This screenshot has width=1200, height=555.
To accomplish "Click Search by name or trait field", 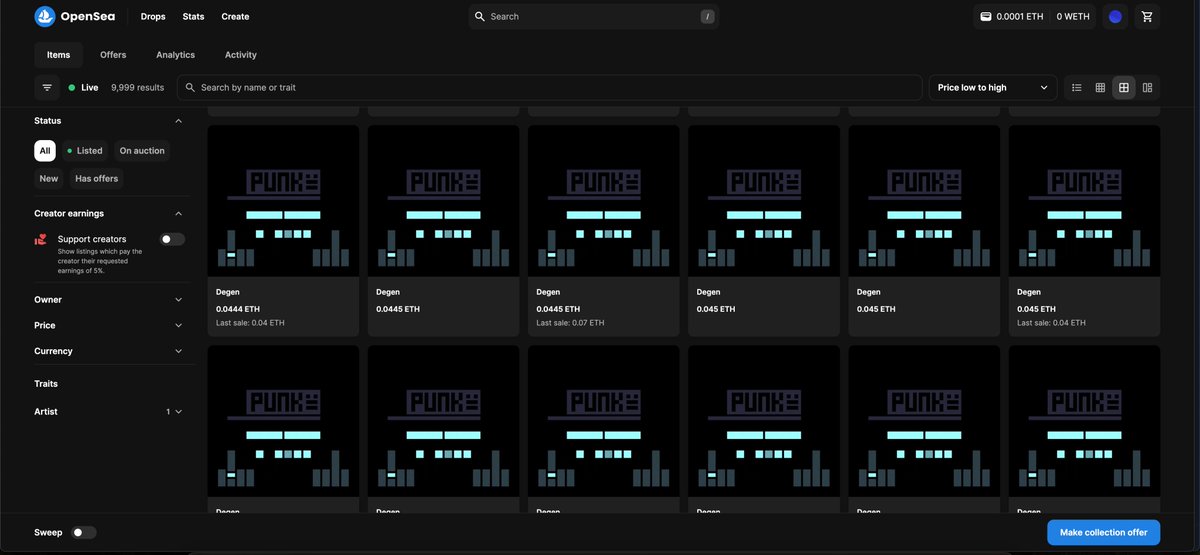I will (550, 88).
